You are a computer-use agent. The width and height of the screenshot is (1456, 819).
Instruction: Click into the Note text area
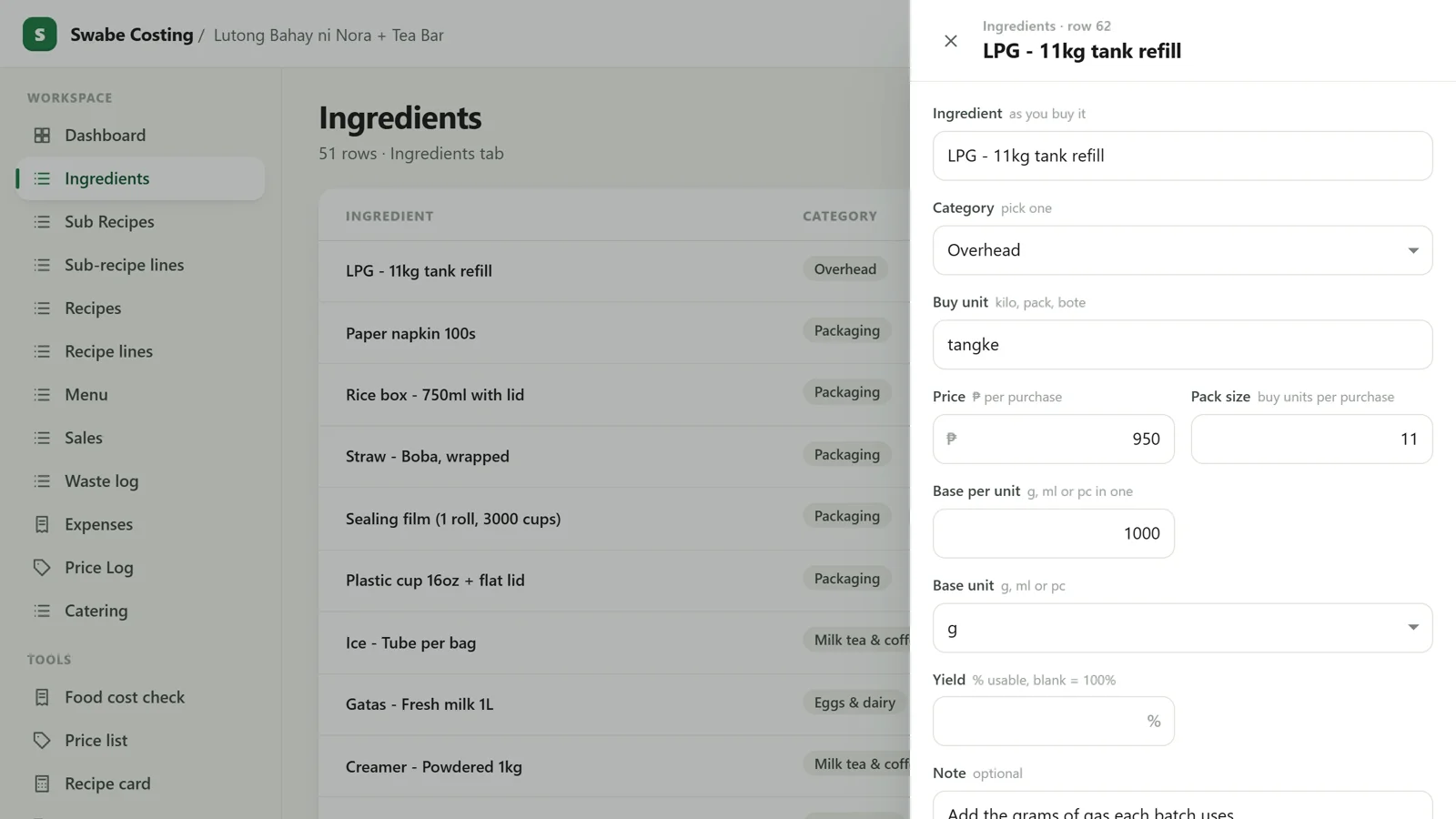(1182, 806)
